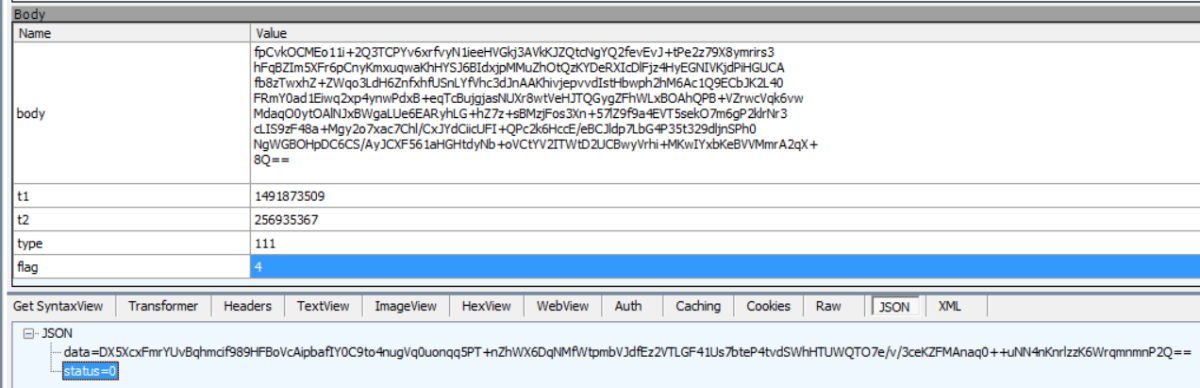Viewport: 1200px width, 388px height.
Task: Switch to TextView tab
Action: (323, 306)
